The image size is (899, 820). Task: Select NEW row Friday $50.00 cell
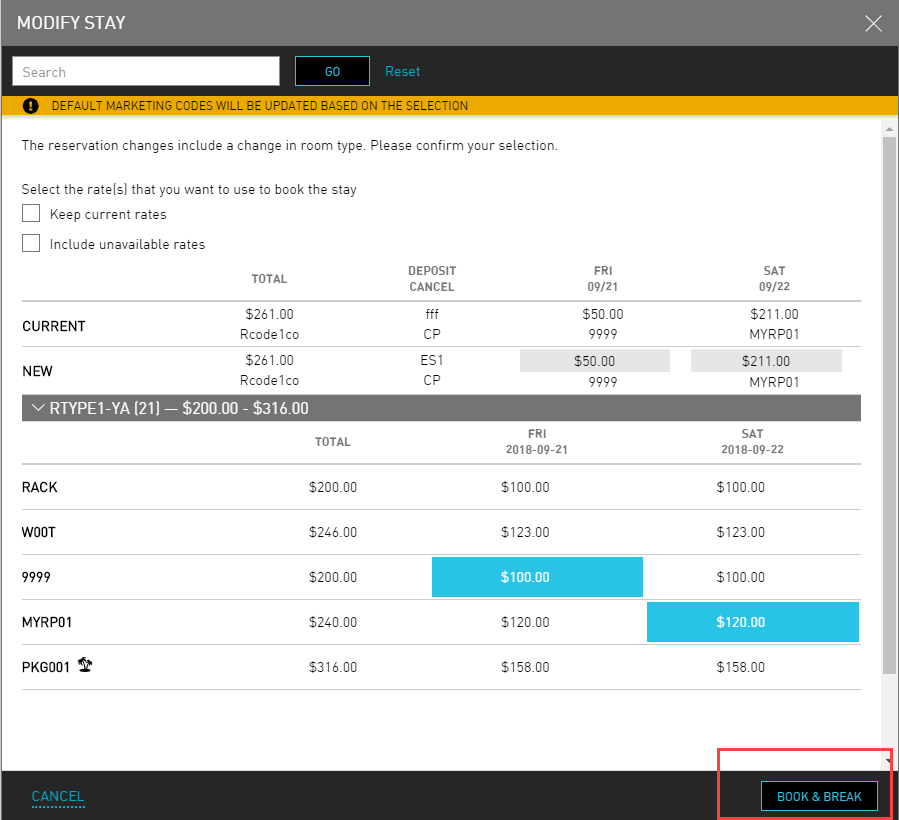(595, 361)
